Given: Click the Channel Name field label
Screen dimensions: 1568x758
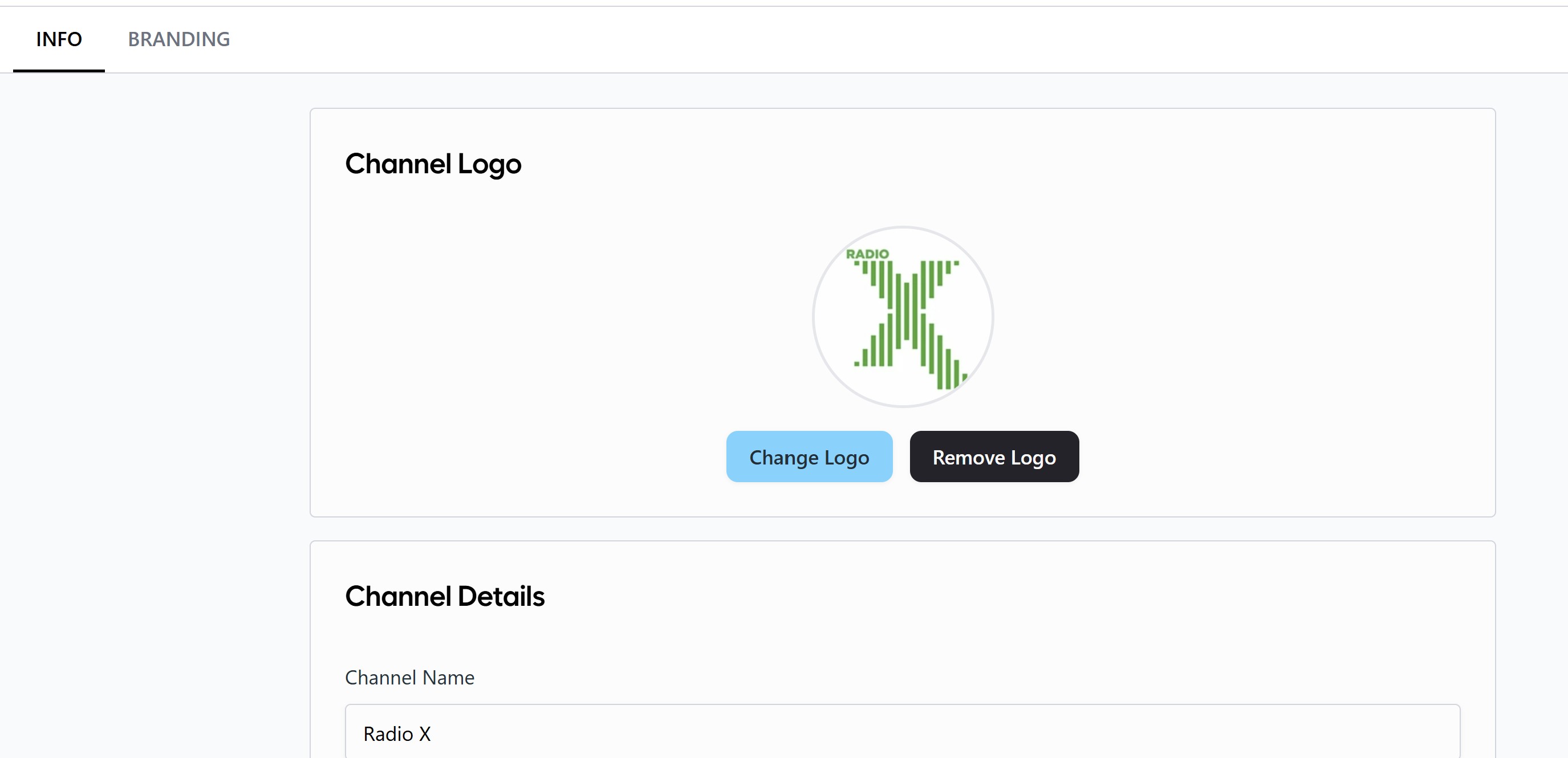Looking at the screenshot, I should [x=409, y=677].
